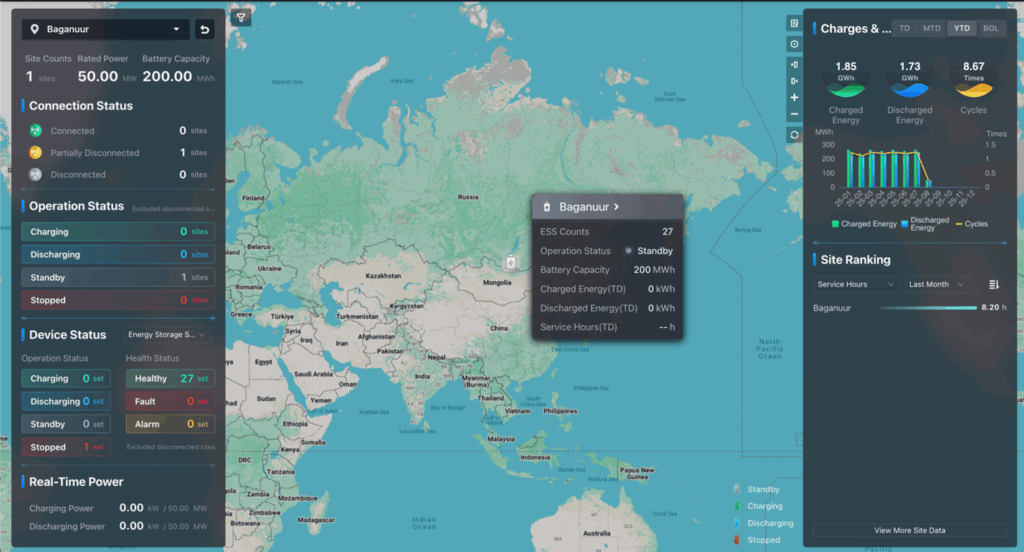Open Baganuur details from popup title
The width and height of the screenshot is (1024, 552).
(x=589, y=207)
